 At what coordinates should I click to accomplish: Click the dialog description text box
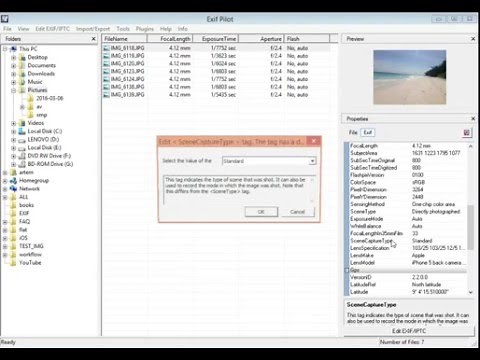239,190
